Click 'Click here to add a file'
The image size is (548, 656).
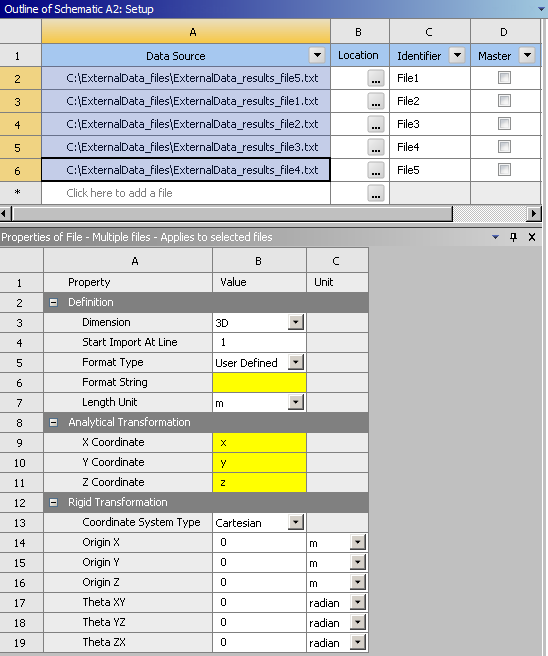coord(119,193)
